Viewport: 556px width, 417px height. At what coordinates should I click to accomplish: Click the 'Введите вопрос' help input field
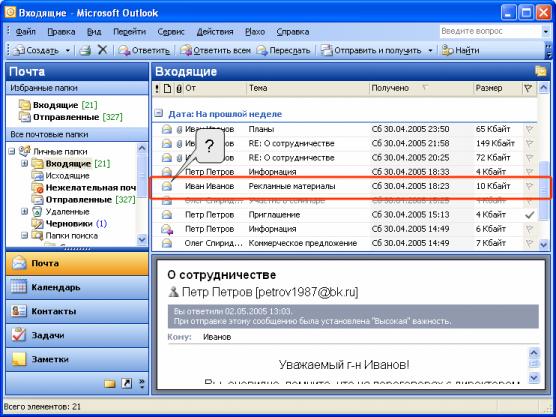click(491, 31)
